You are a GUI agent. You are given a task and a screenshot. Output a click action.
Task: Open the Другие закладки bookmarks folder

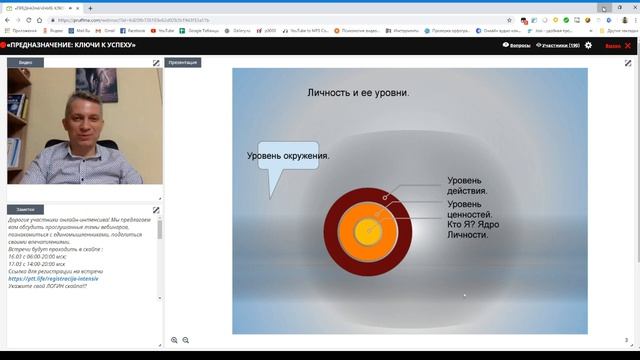click(619, 31)
